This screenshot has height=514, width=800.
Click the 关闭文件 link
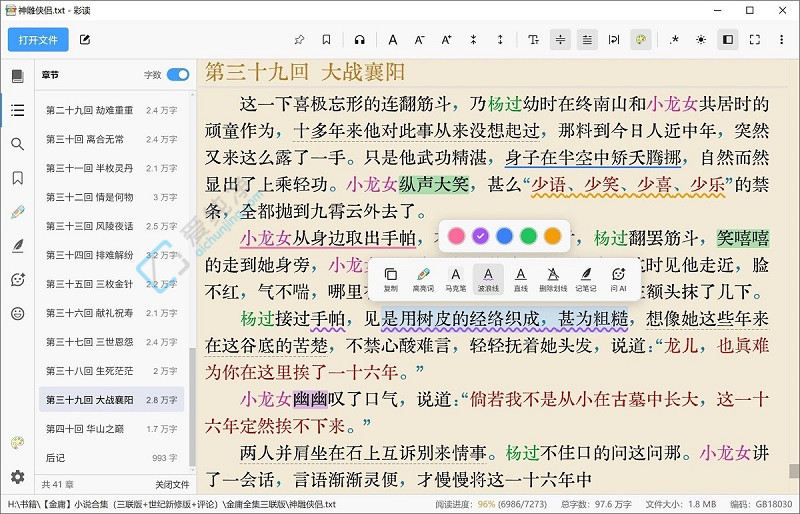click(172, 484)
